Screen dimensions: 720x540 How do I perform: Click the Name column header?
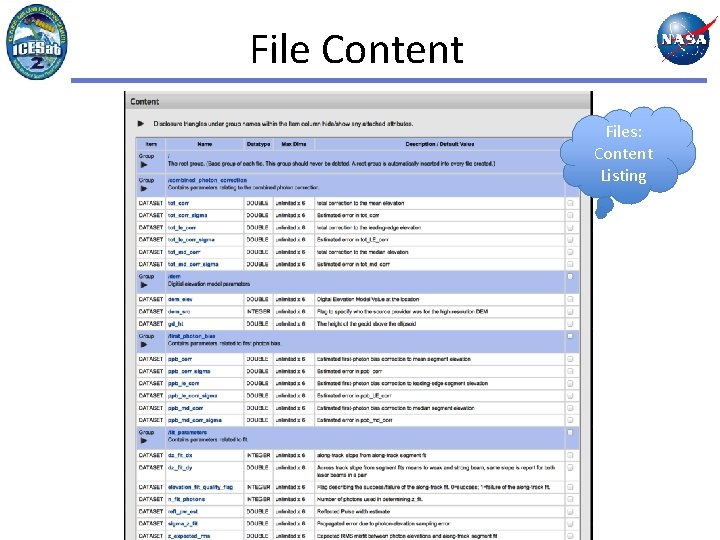coord(205,144)
